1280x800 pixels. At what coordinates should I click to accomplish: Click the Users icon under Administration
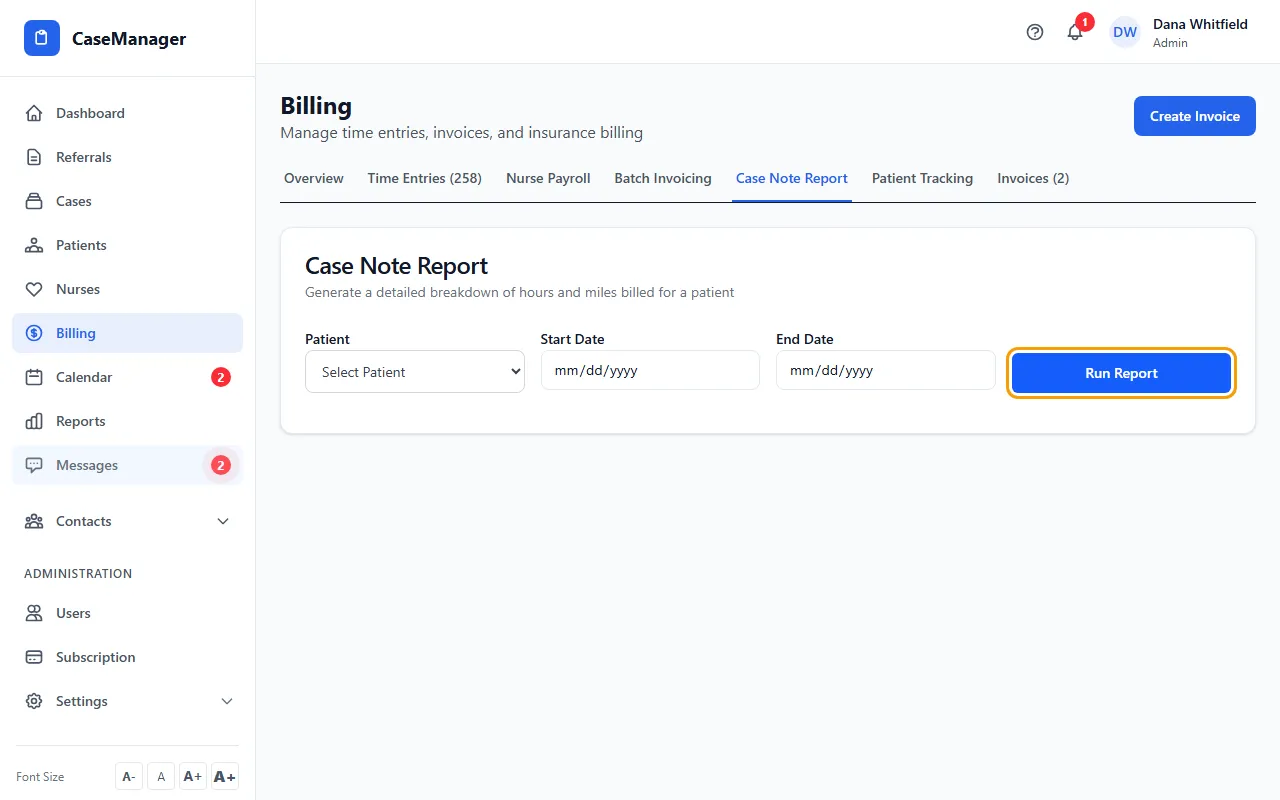point(34,613)
